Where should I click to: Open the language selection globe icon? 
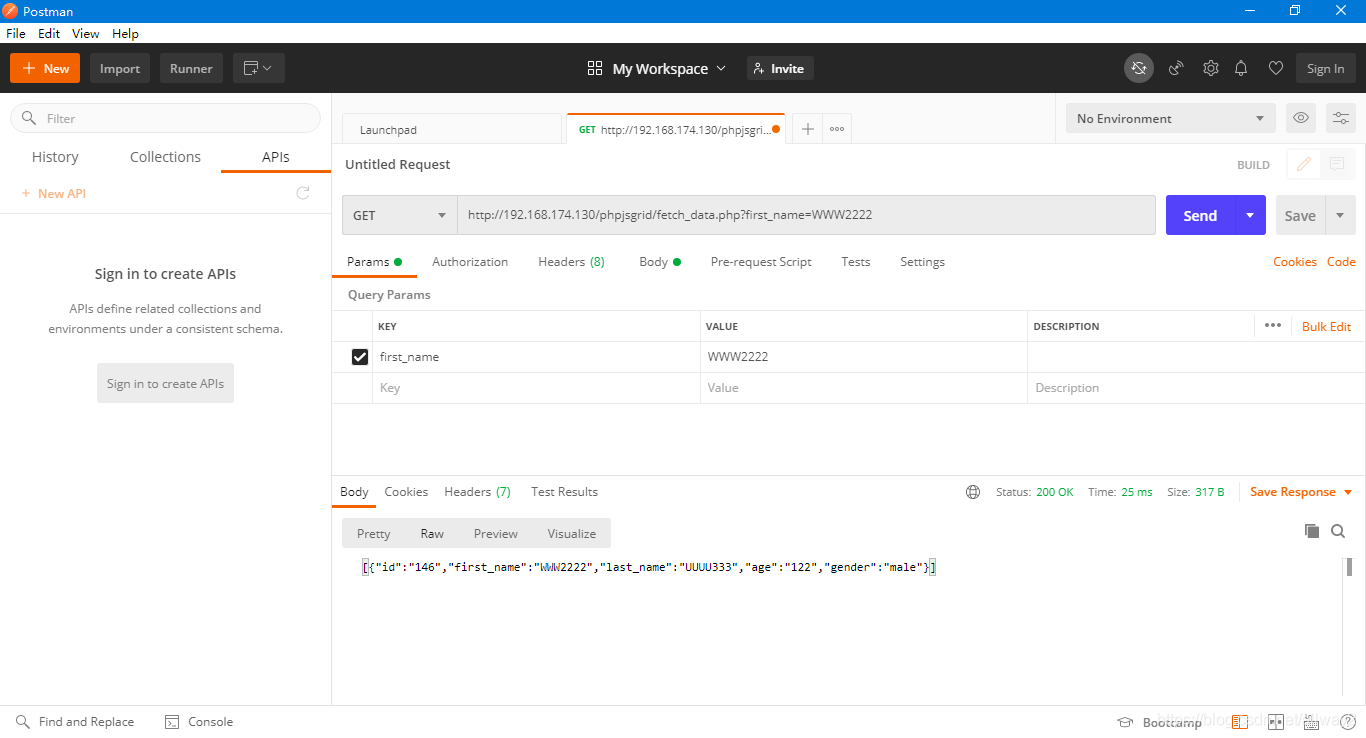[973, 491]
